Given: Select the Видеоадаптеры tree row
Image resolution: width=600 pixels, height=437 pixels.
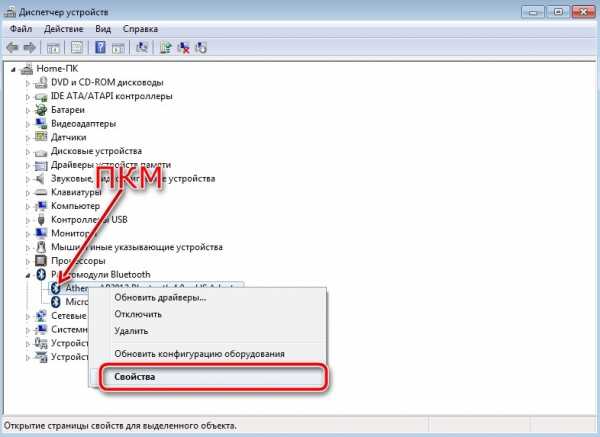Looking at the screenshot, I should click(x=83, y=124).
